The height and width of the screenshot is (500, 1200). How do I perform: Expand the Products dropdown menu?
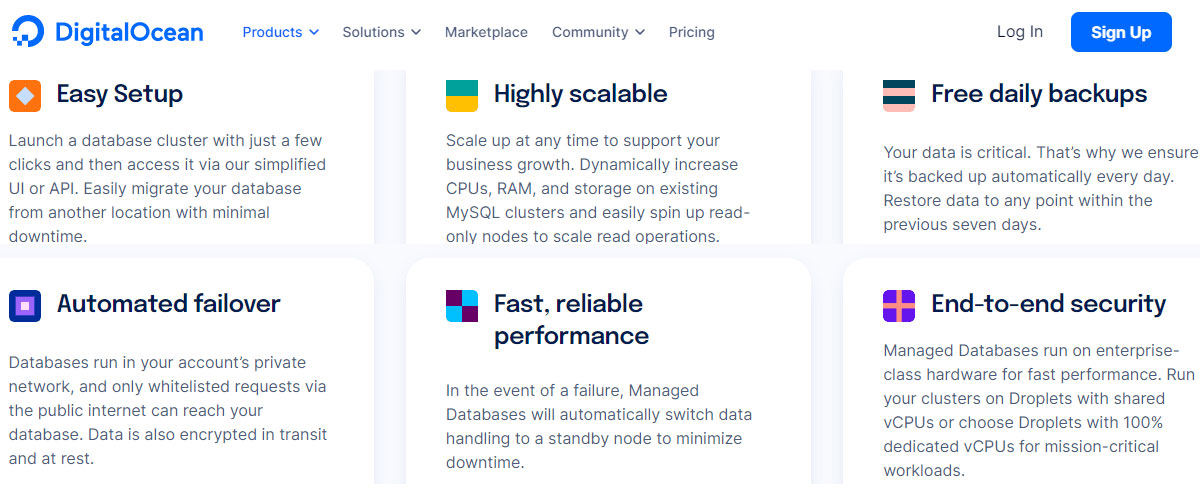tap(281, 32)
